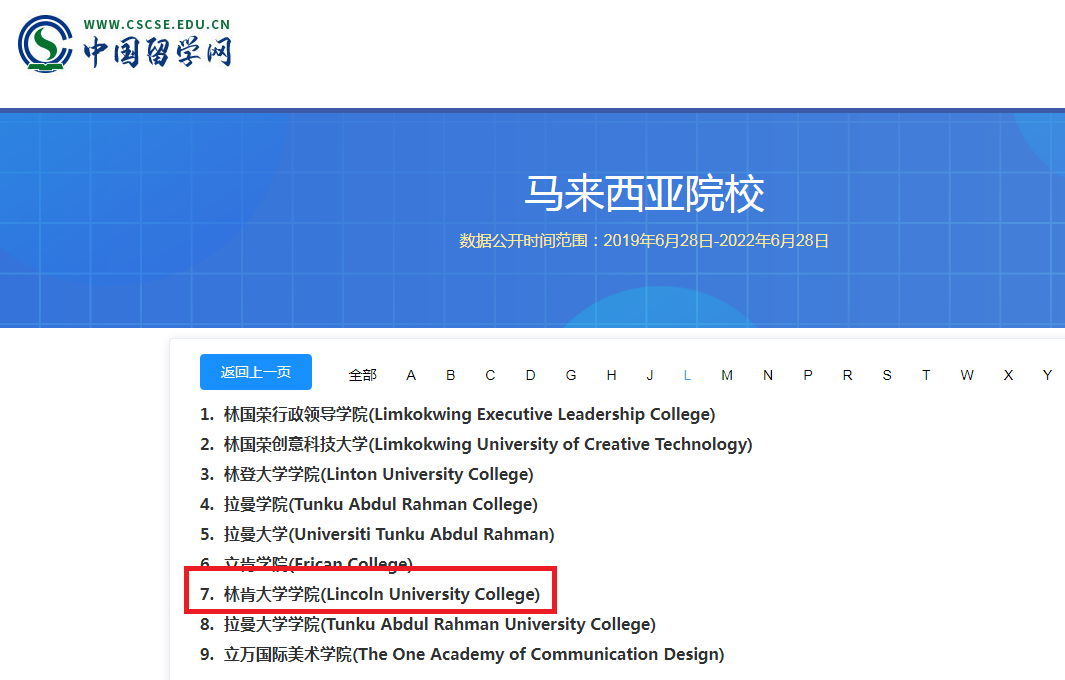Filter institutions by letter J

650,375
